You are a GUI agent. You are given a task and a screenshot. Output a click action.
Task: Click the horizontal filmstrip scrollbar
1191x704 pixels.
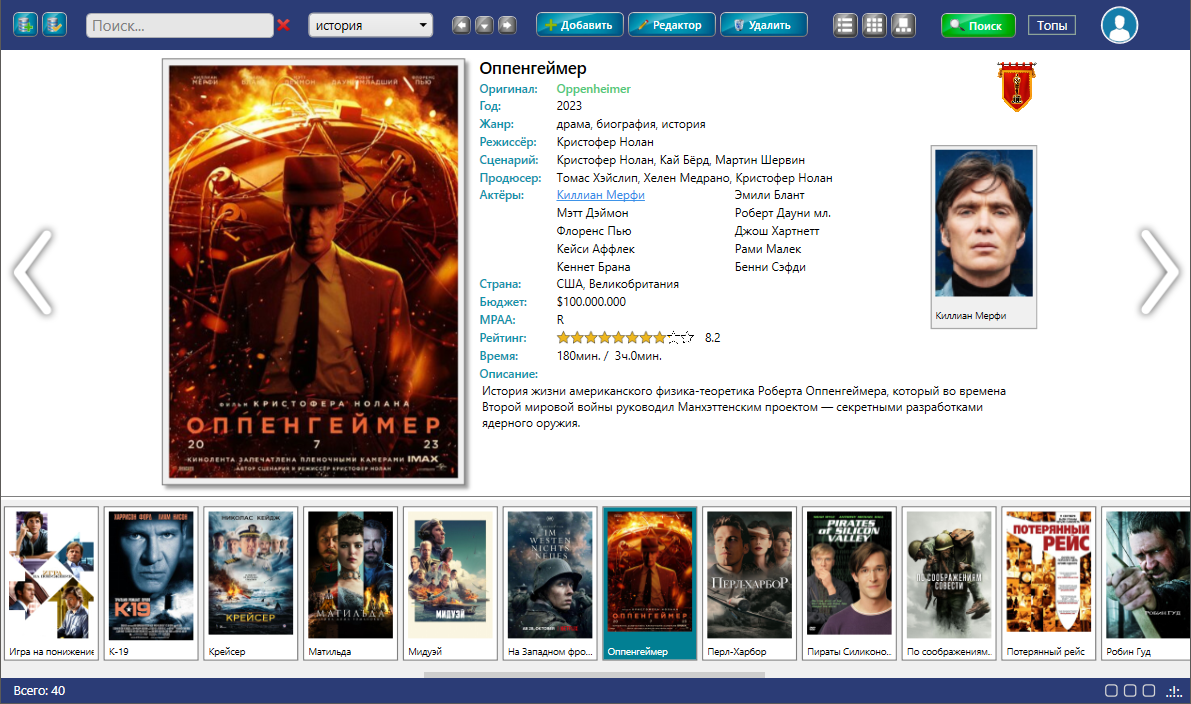[x=594, y=674]
